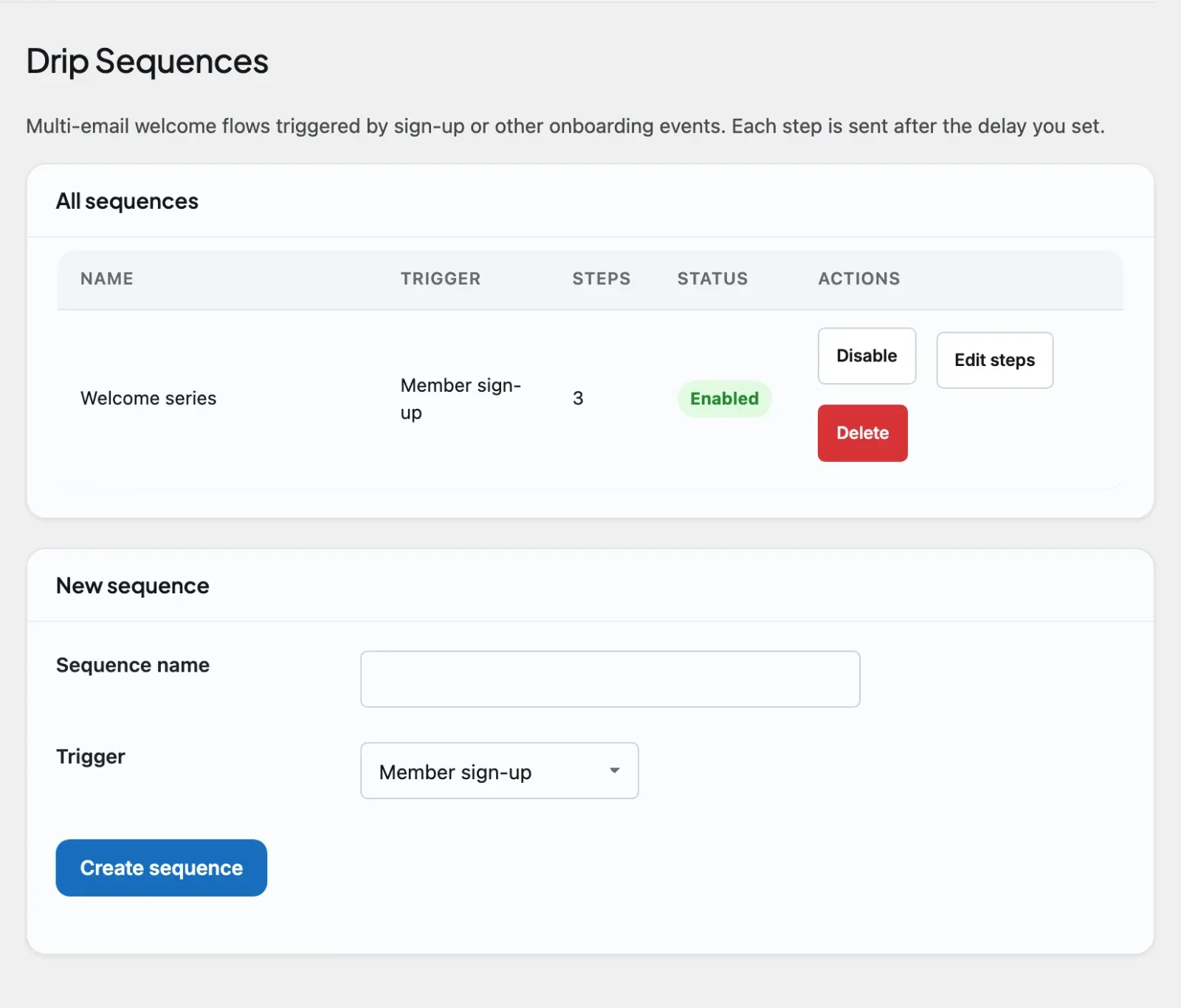This screenshot has height=1008, width=1181.
Task: Open the Trigger dropdown
Action: coord(499,771)
